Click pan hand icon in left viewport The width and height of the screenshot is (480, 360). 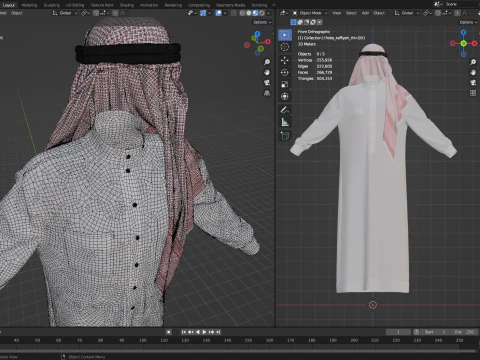267,72
